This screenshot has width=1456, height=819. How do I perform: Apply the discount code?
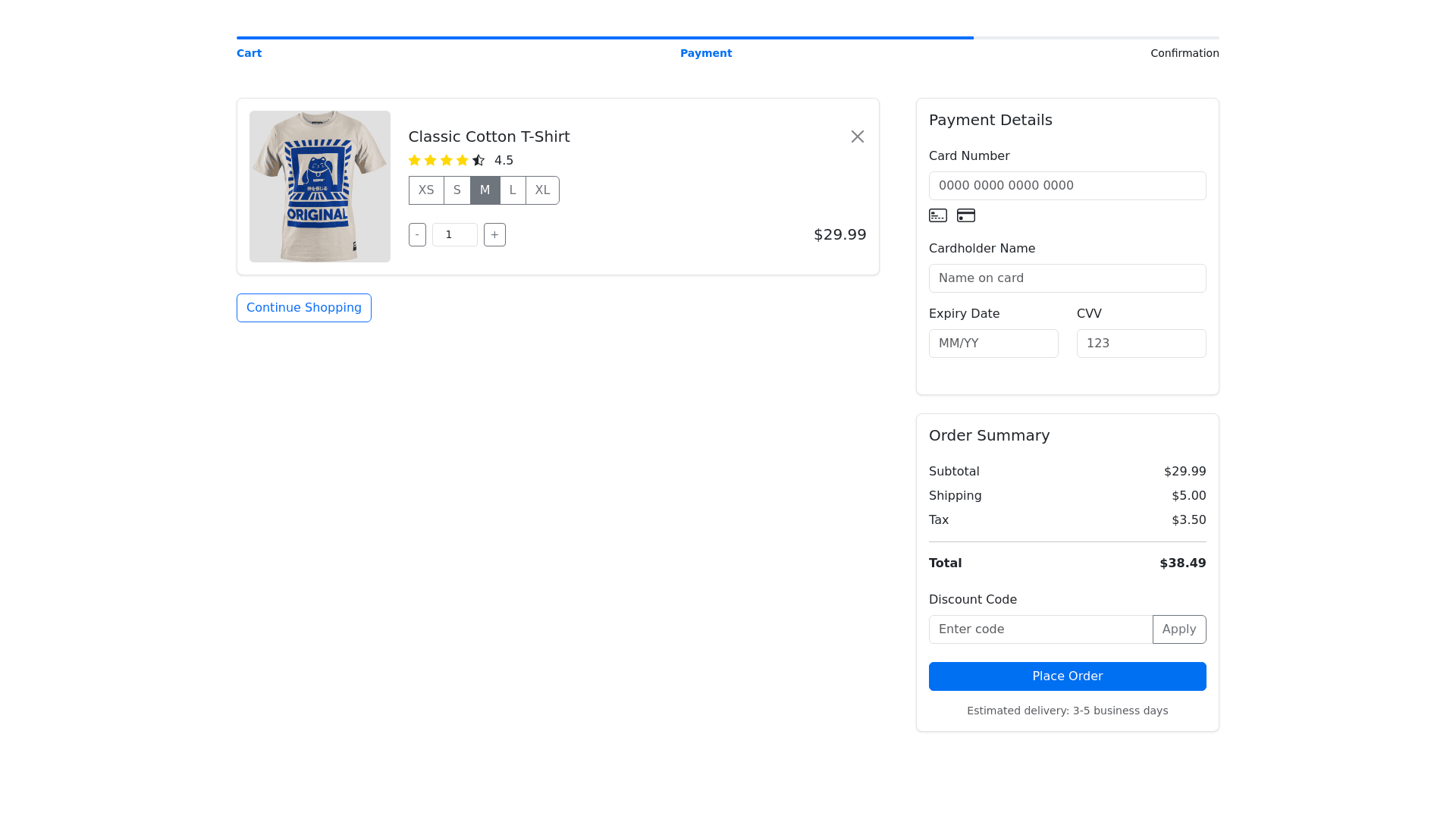click(1178, 629)
